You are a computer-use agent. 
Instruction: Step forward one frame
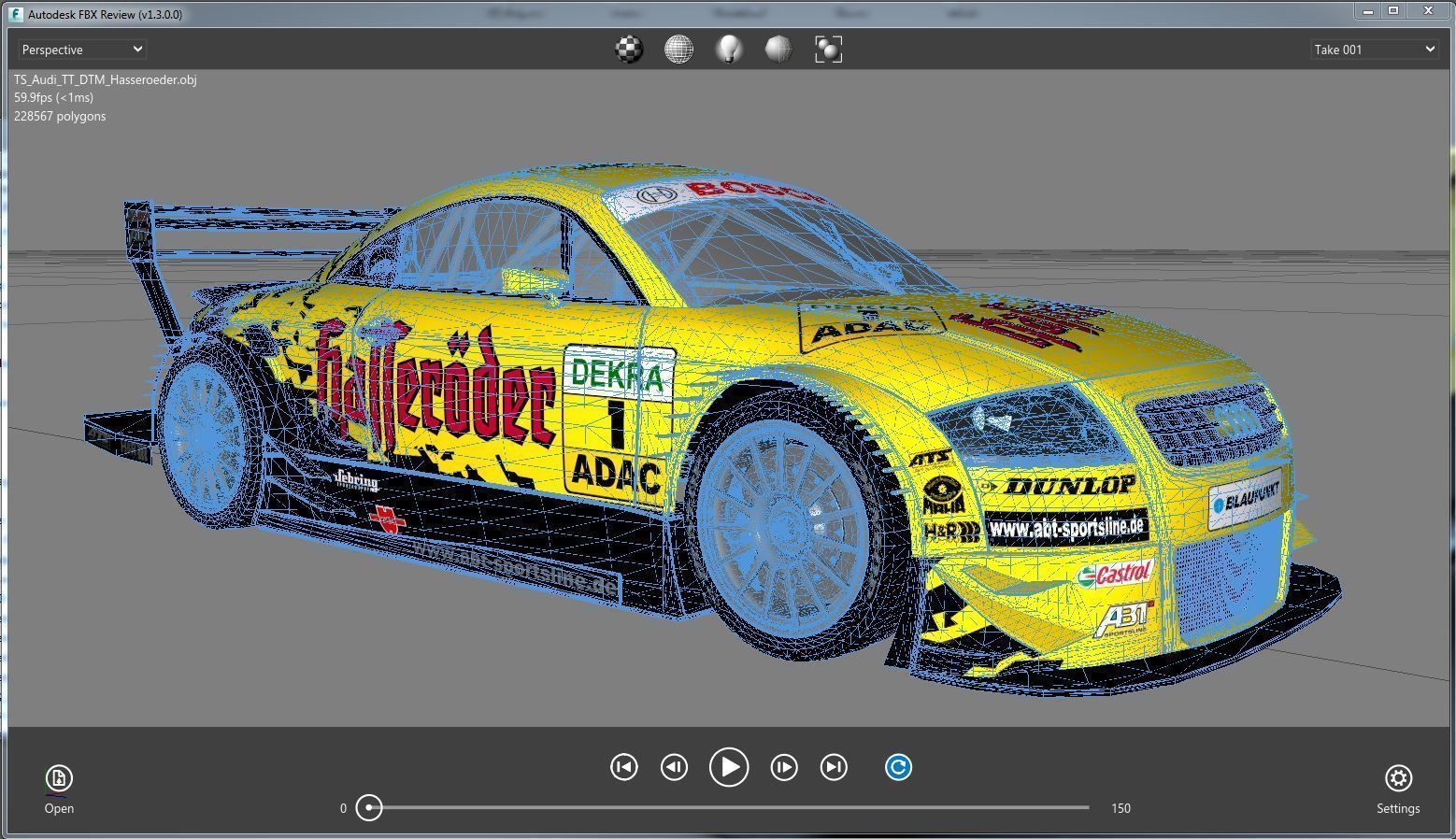tap(784, 767)
